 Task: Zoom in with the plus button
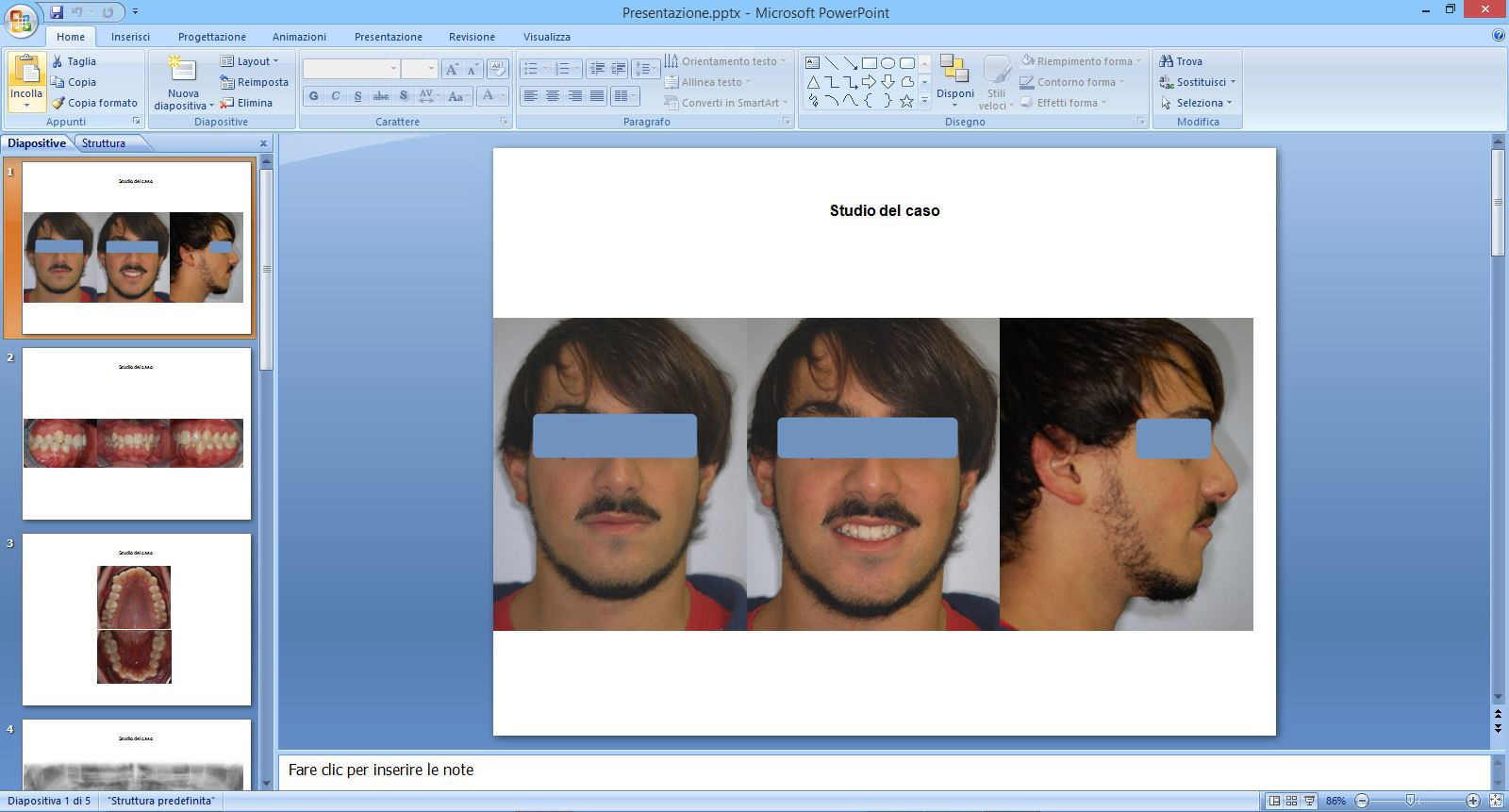click(1473, 801)
